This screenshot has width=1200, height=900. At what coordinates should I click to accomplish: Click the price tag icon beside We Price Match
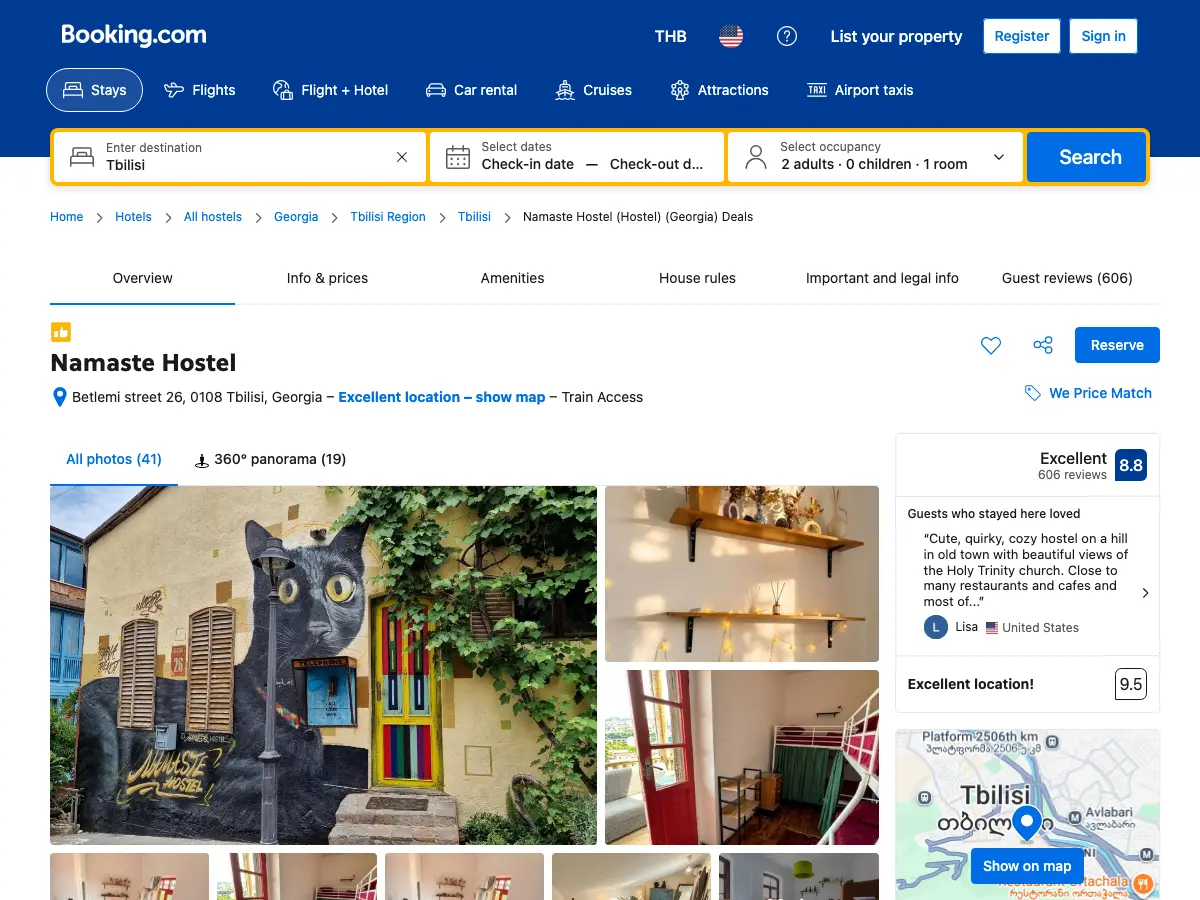tap(1033, 393)
